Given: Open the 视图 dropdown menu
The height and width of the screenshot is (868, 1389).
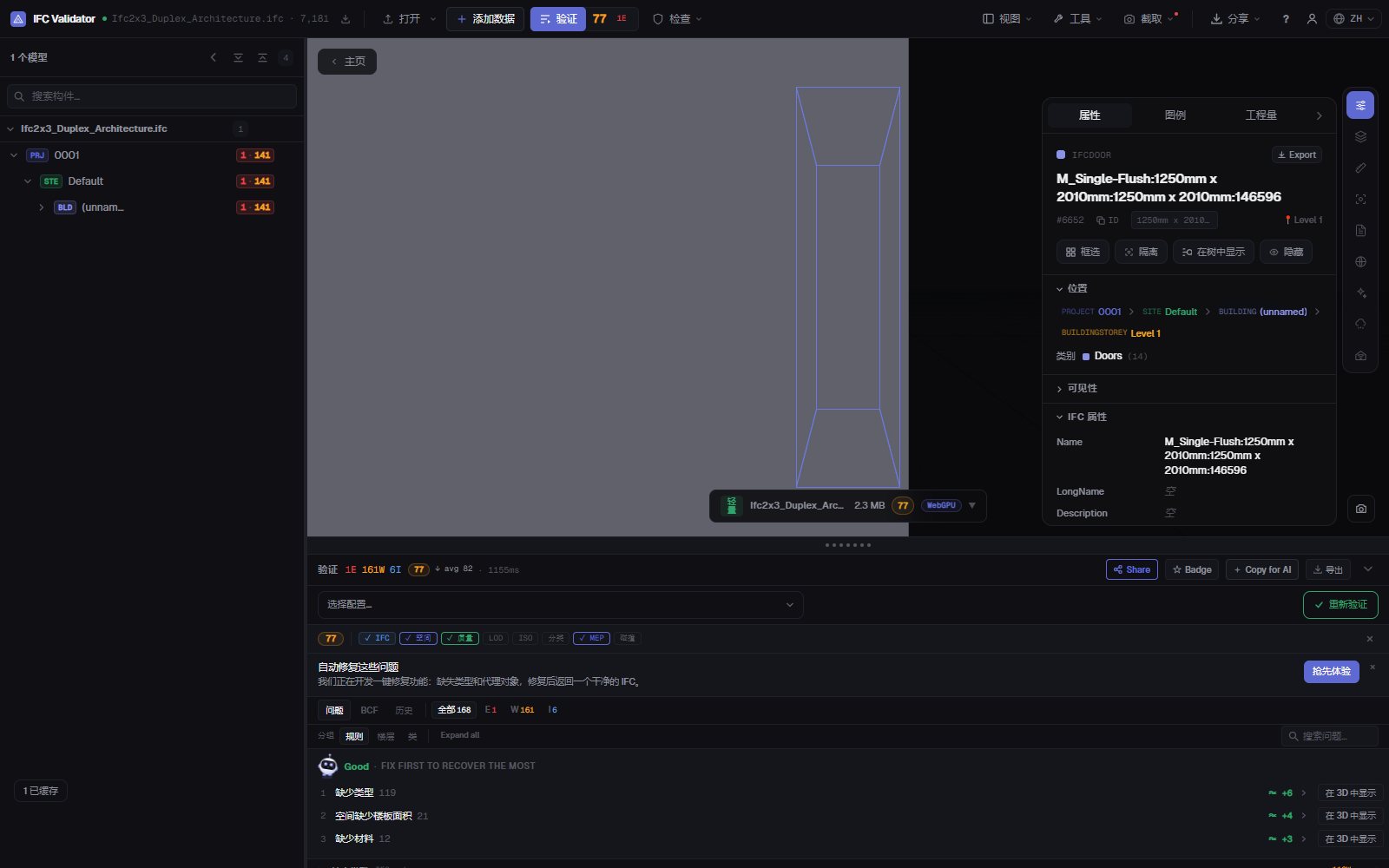Looking at the screenshot, I should pos(1007,19).
